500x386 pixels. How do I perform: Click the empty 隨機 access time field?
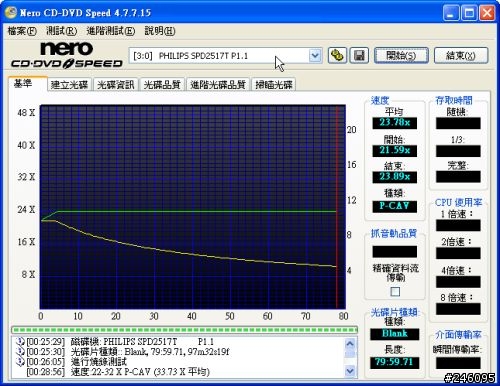[x=458, y=123]
